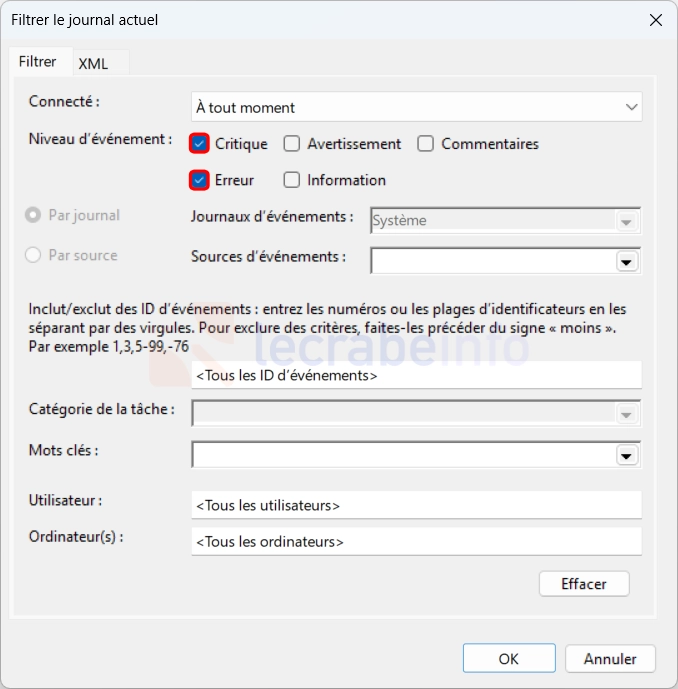This screenshot has width=678, height=689.
Task: Click the Ordinateur(s) text field
Action: pos(416,541)
